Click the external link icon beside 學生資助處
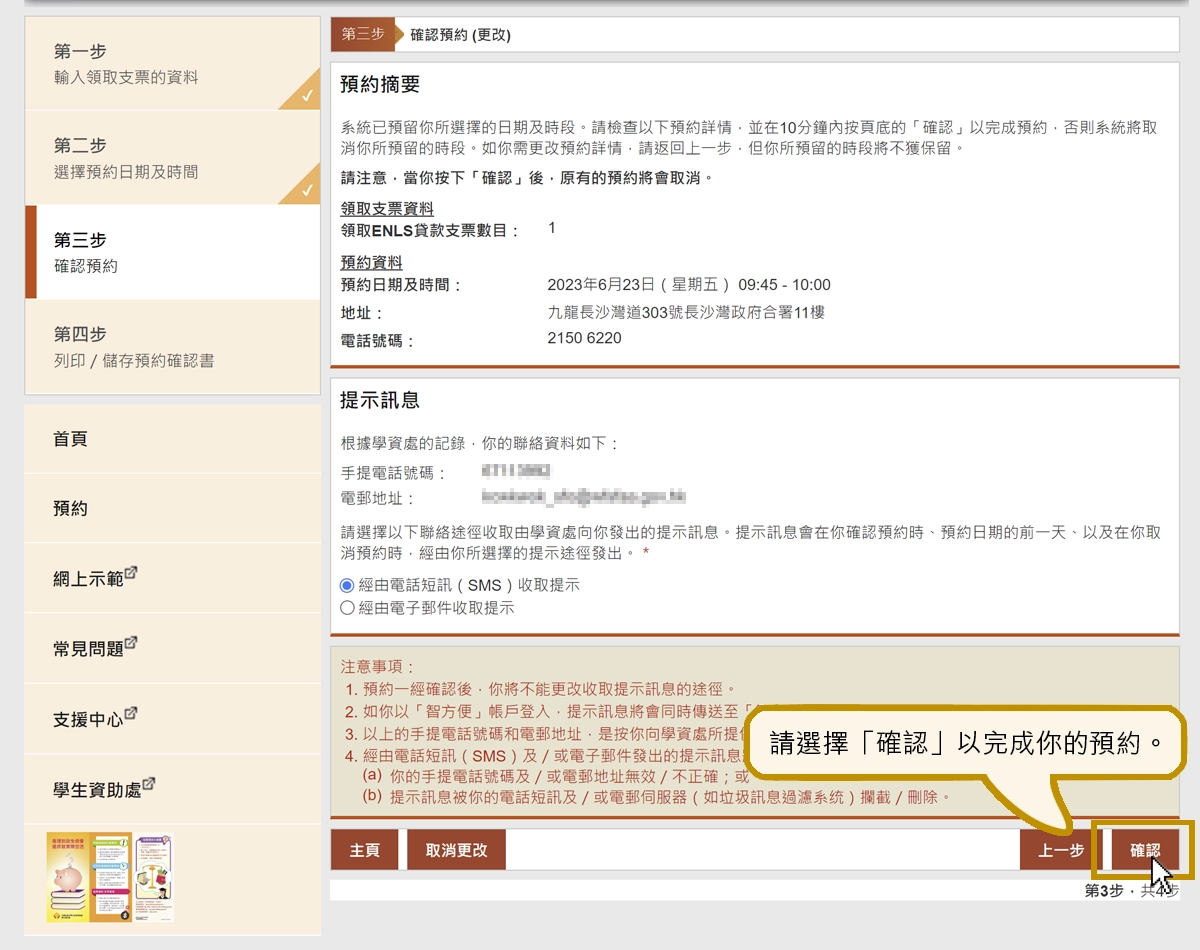The height and width of the screenshot is (950, 1200). click(150, 783)
